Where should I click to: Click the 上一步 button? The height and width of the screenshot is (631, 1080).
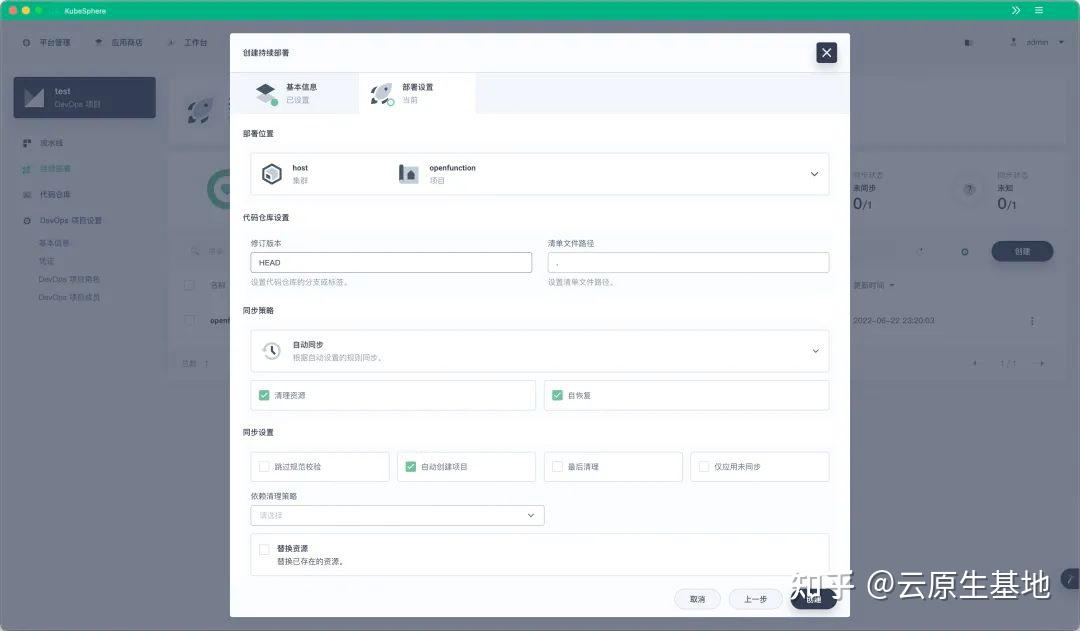[755, 598]
